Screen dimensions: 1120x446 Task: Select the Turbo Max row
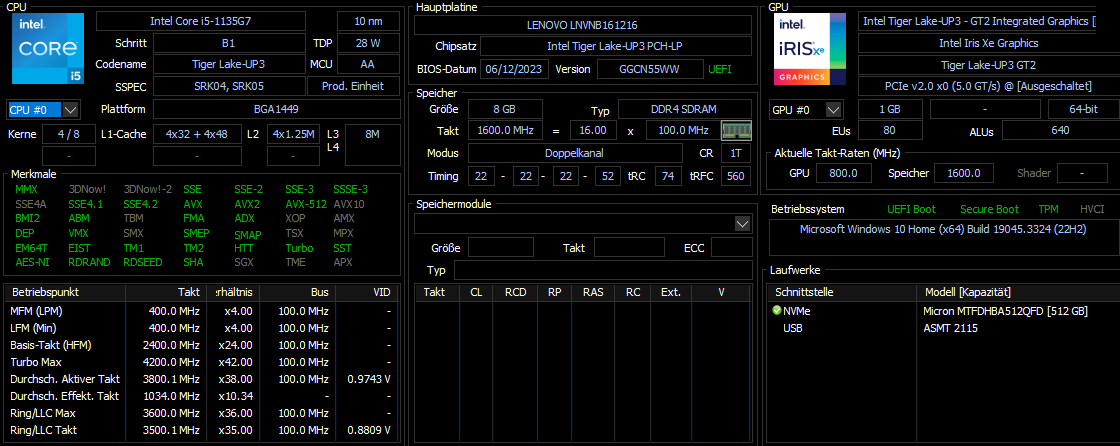pyautogui.click(x=201, y=362)
